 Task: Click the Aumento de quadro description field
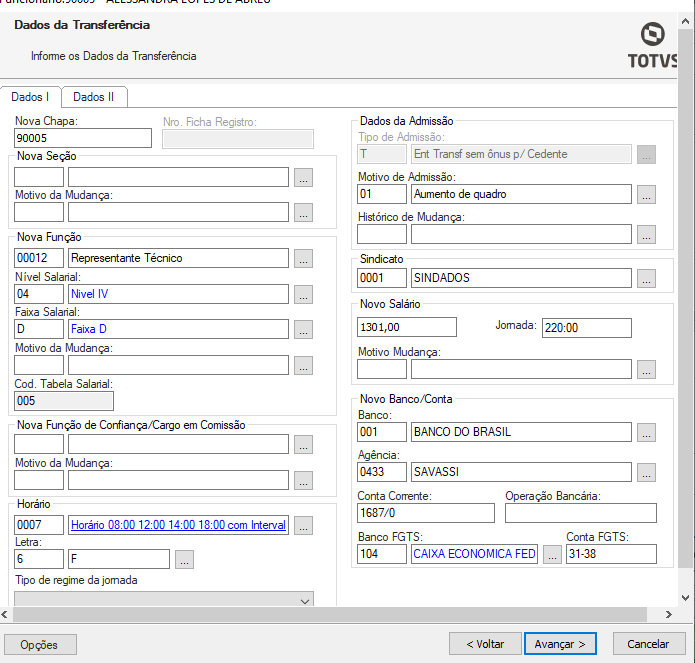521,194
